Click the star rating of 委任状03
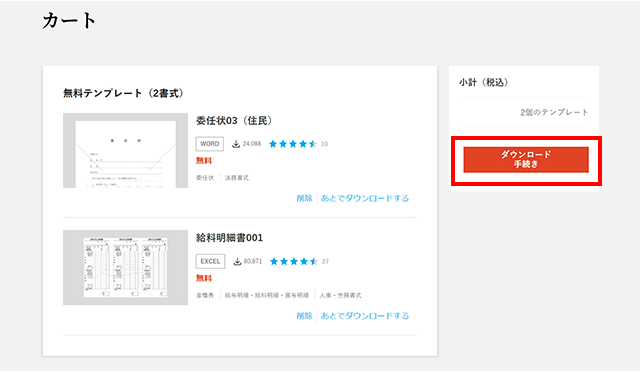 293,144
